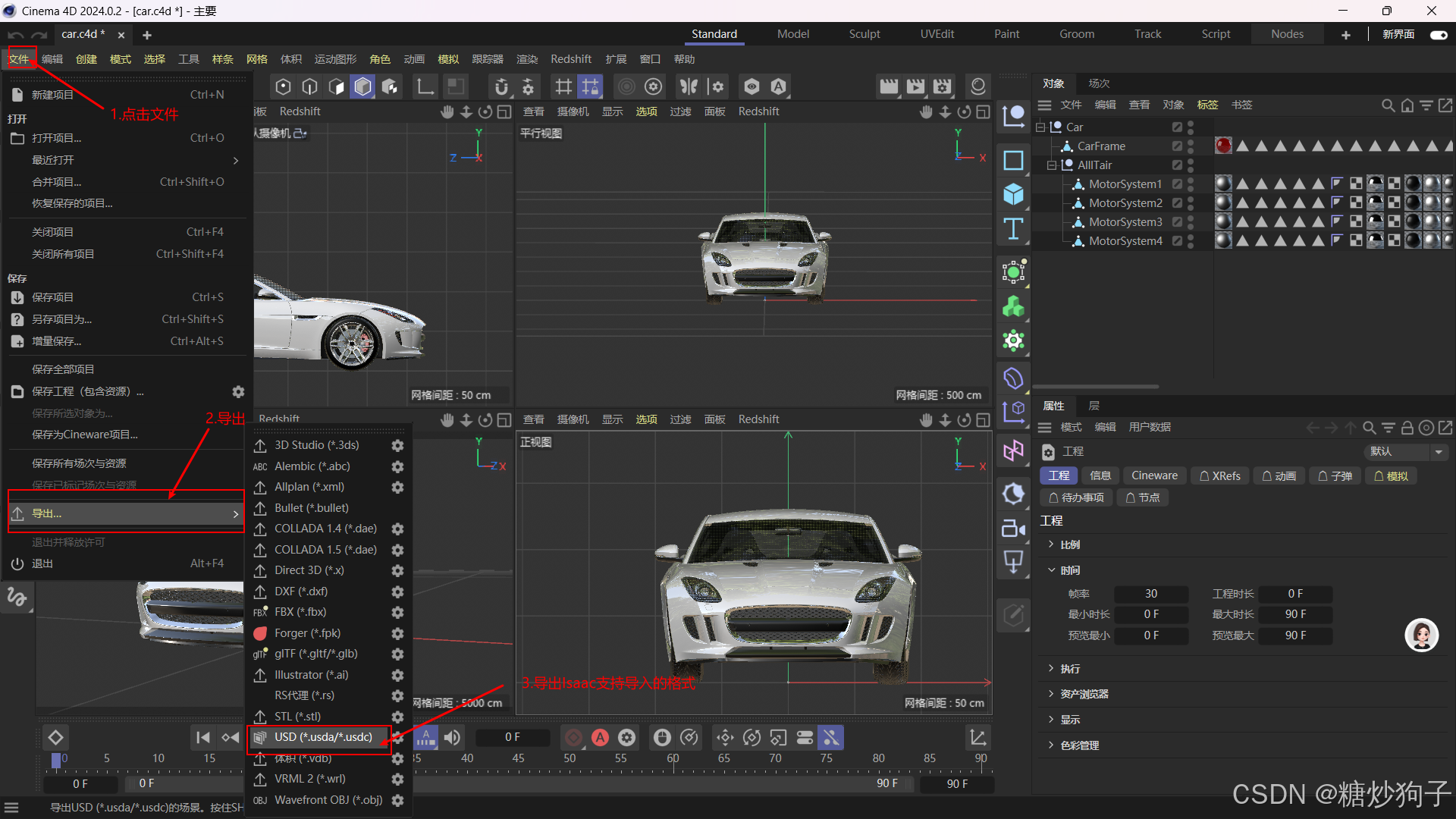The width and height of the screenshot is (1456, 819).
Task: Click the Go to start playback button
Action: 202,737
